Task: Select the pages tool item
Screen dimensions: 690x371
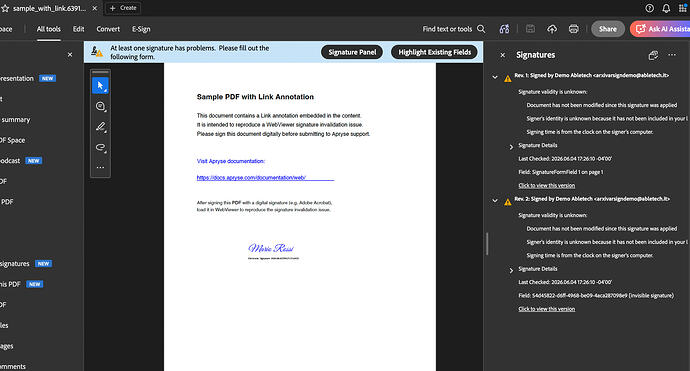Action: tap(7, 346)
